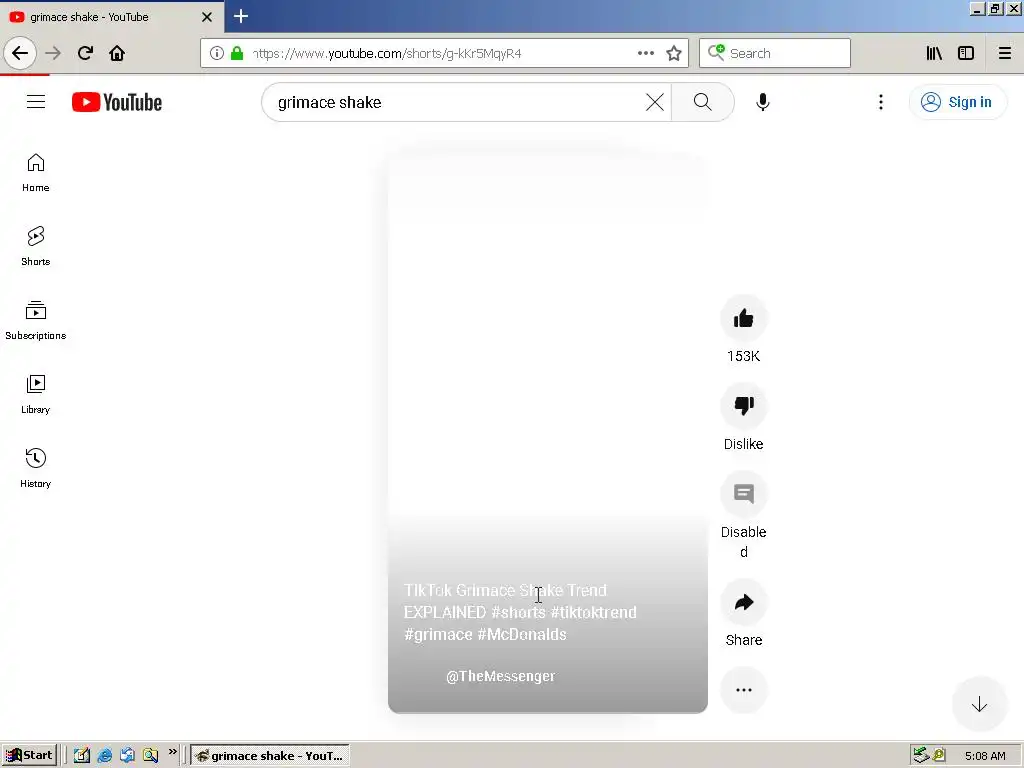Open the browser home page
The image size is (1024, 768).
(117, 53)
